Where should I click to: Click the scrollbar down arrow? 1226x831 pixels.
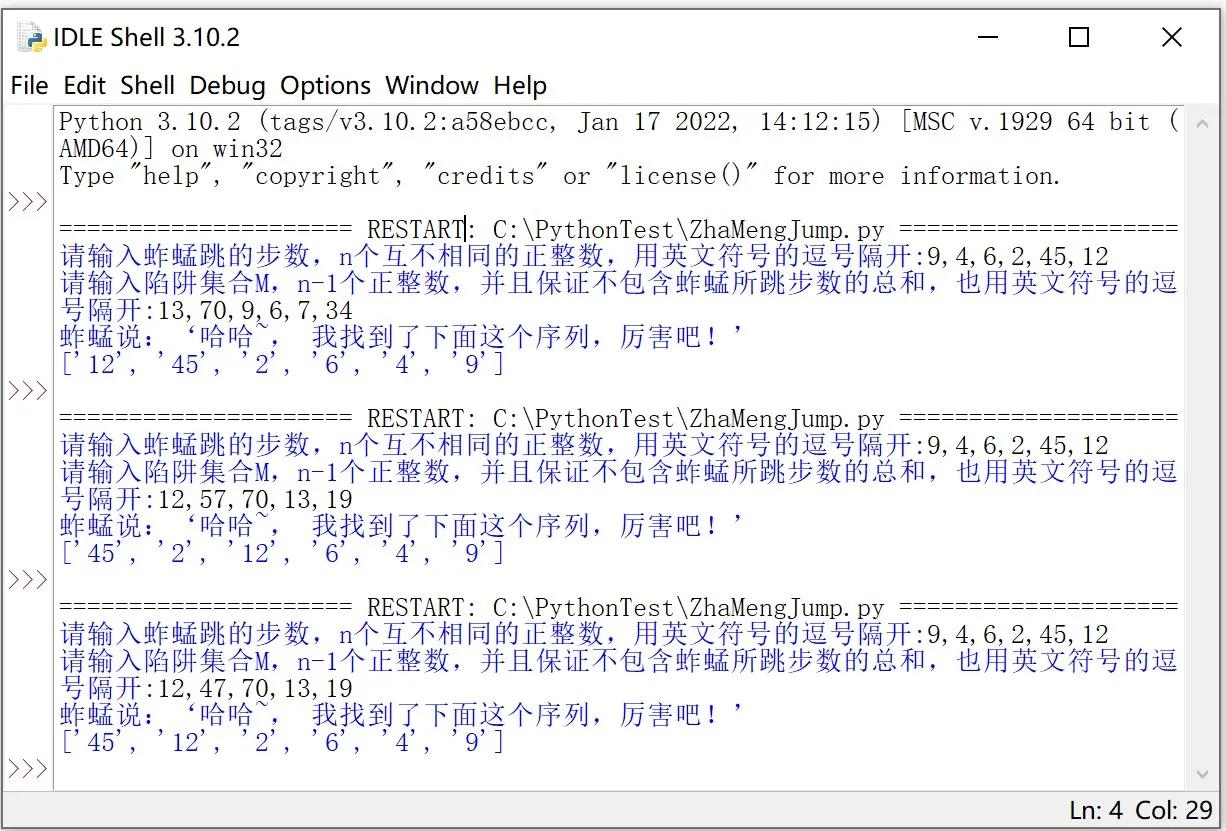tap(1203, 773)
